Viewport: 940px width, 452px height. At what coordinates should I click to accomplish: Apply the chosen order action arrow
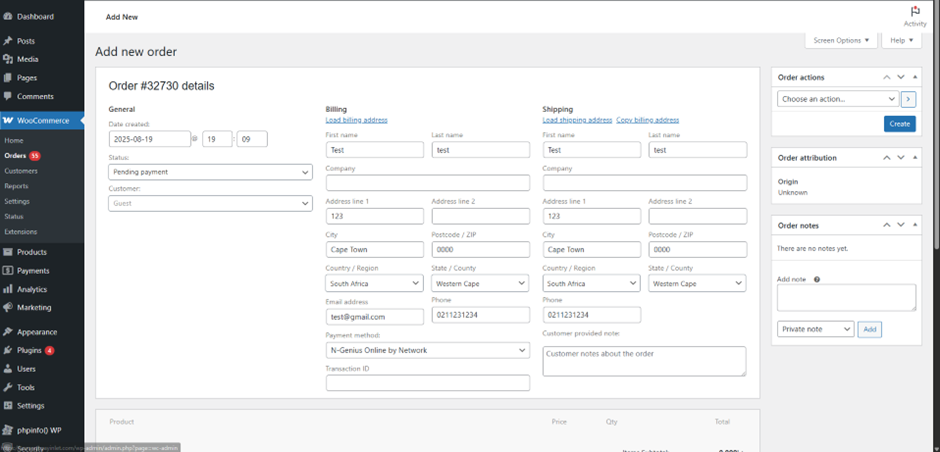(909, 99)
